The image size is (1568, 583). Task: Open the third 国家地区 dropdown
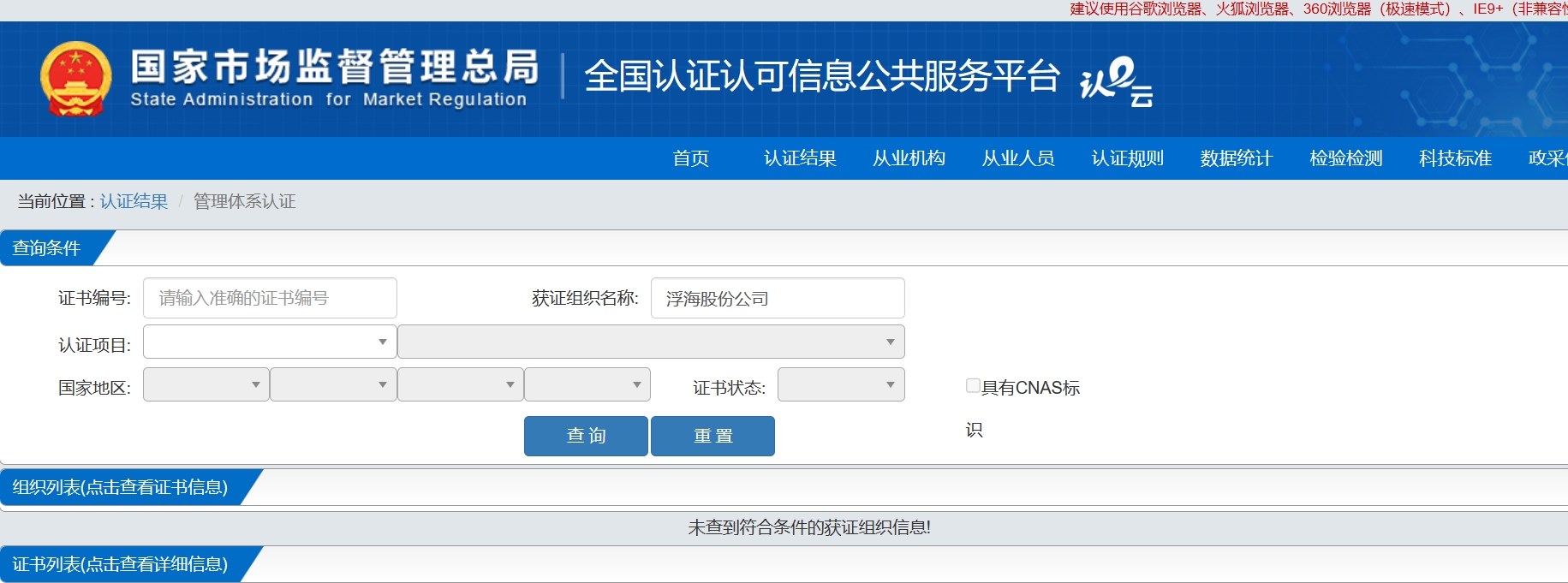click(x=461, y=384)
